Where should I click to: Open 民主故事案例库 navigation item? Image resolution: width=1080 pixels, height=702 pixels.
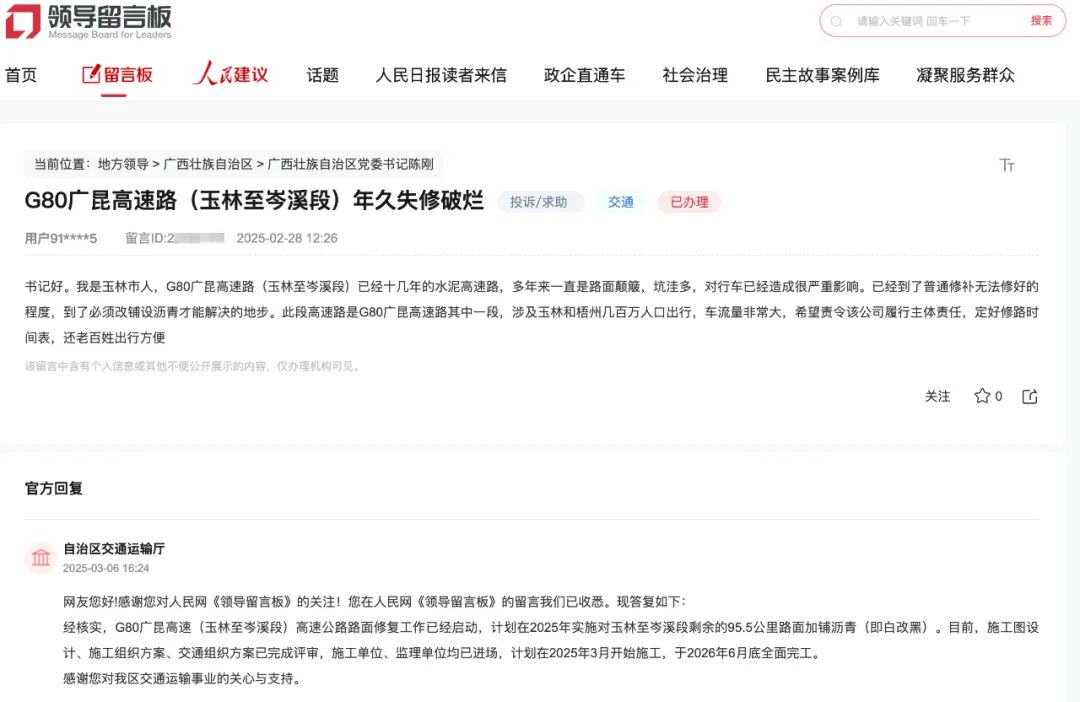point(822,75)
